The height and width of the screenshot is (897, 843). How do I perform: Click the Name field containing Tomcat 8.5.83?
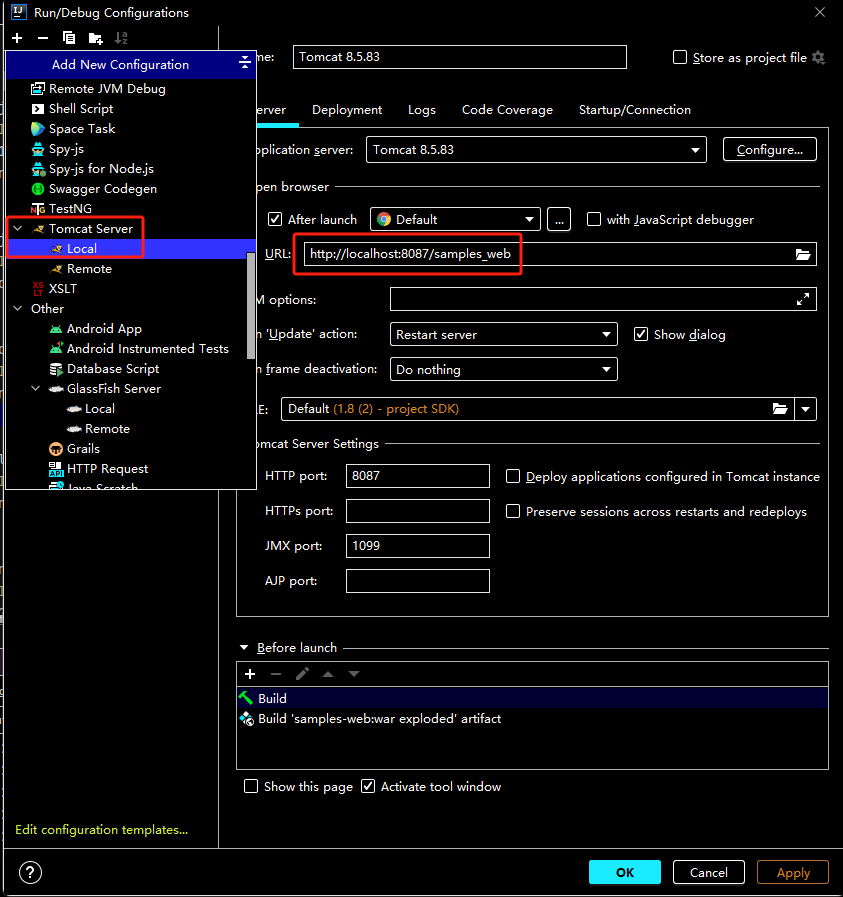pyautogui.click(x=459, y=57)
